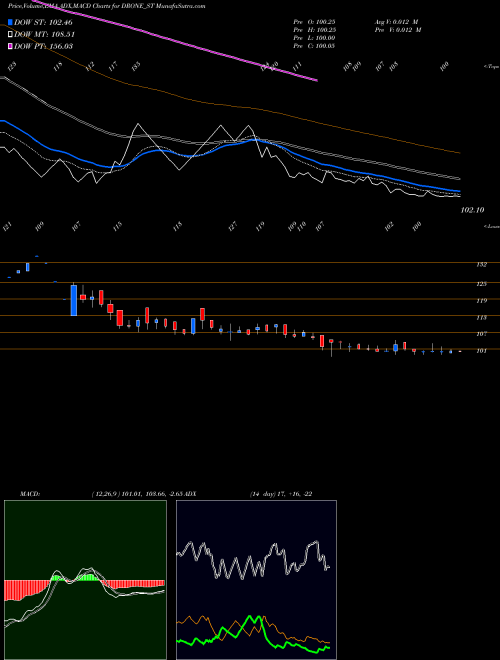This screenshot has height=660, width=500.
Task: Click the 107 price axis label
Action: [x=481, y=334]
